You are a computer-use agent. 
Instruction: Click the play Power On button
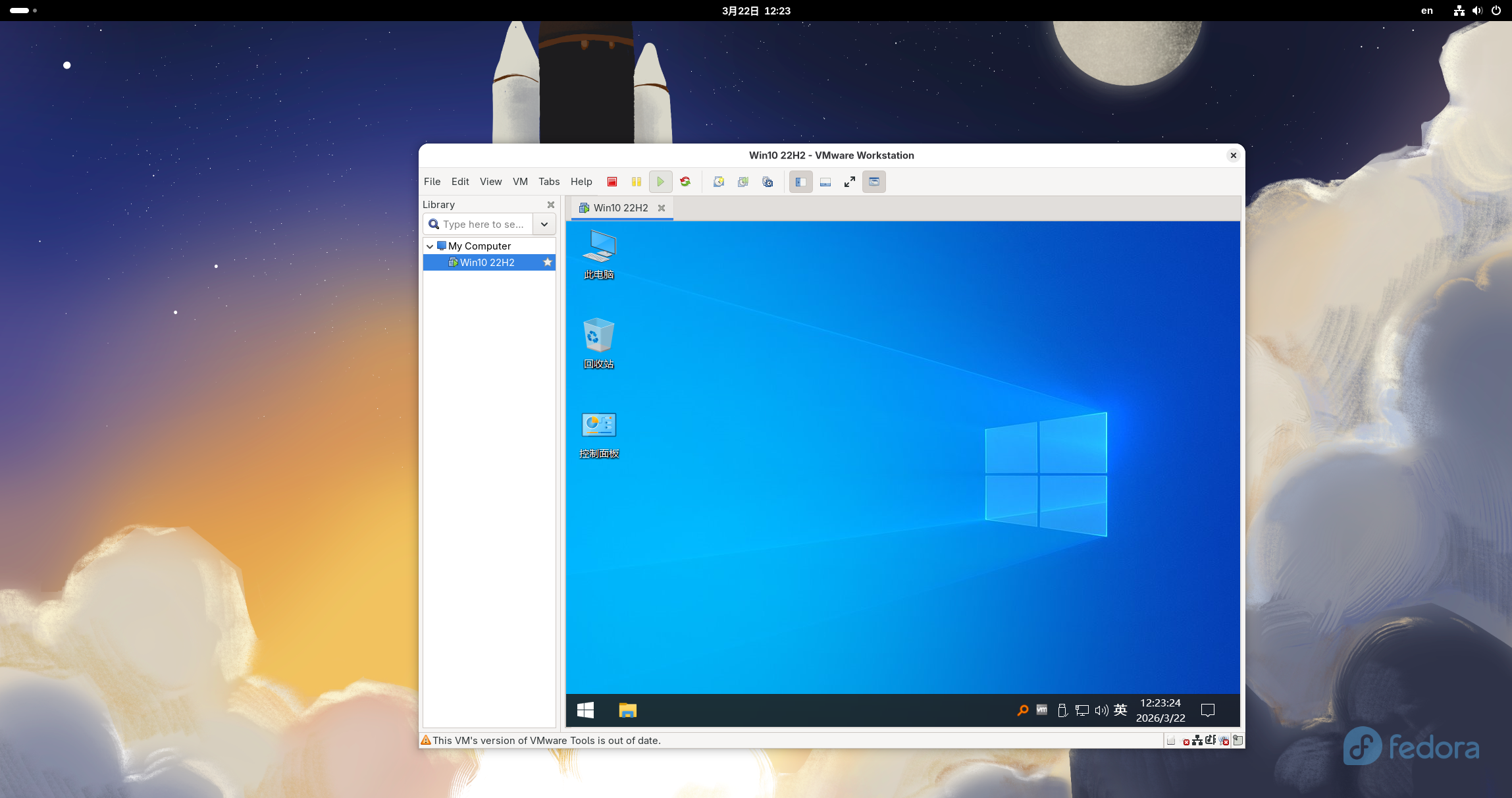[661, 182]
